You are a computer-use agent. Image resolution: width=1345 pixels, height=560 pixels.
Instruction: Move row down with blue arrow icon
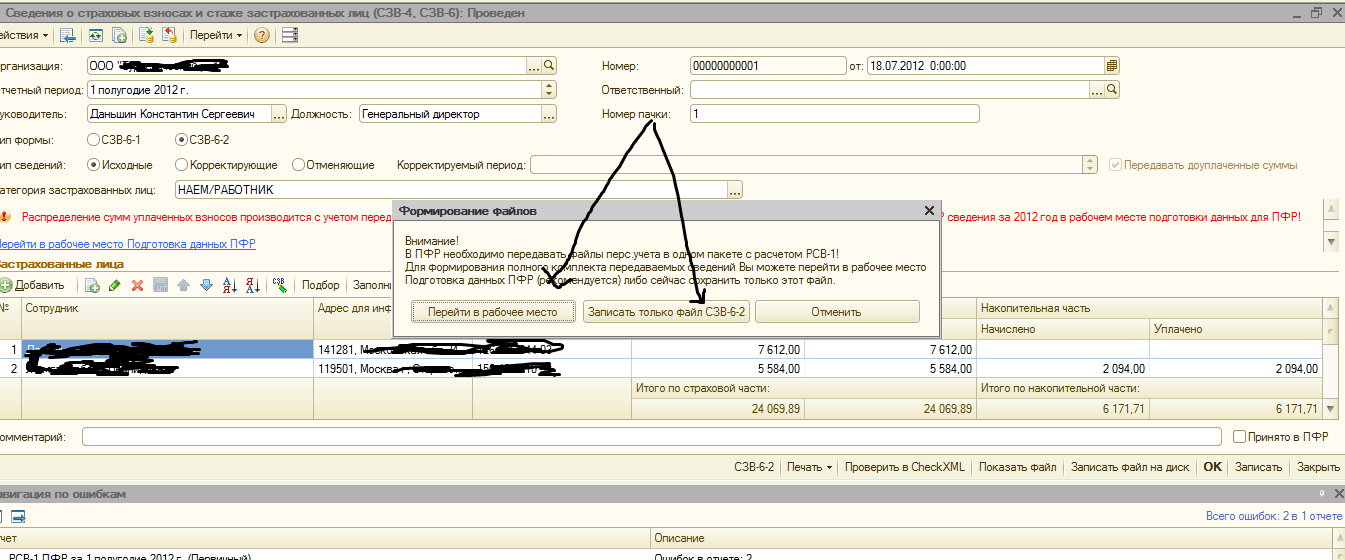pyautogui.click(x=206, y=285)
